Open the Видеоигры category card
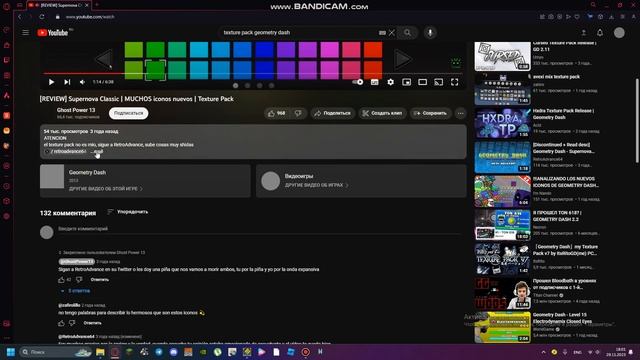640x360 pixels. tap(361, 181)
